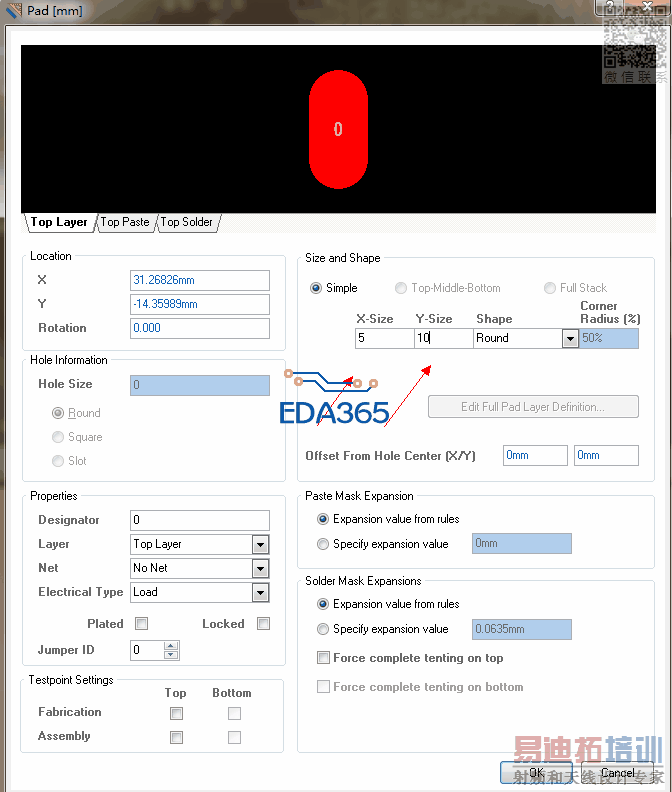The width and height of the screenshot is (672, 792).
Task: Switch to the Top Layer tab
Action: (59, 222)
